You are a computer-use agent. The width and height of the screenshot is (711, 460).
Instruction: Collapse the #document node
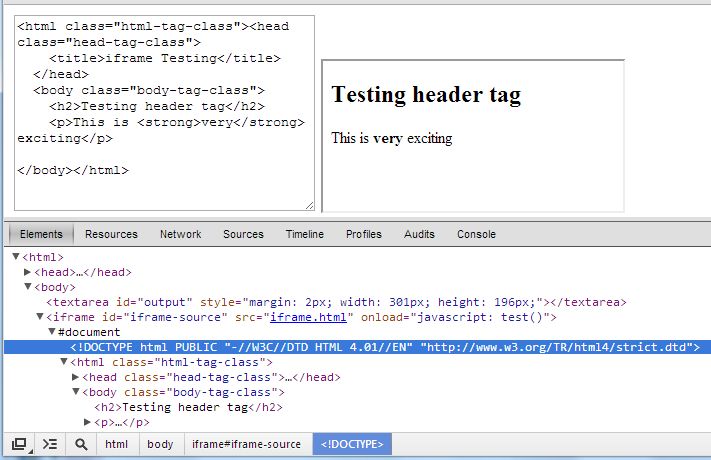click(x=52, y=332)
